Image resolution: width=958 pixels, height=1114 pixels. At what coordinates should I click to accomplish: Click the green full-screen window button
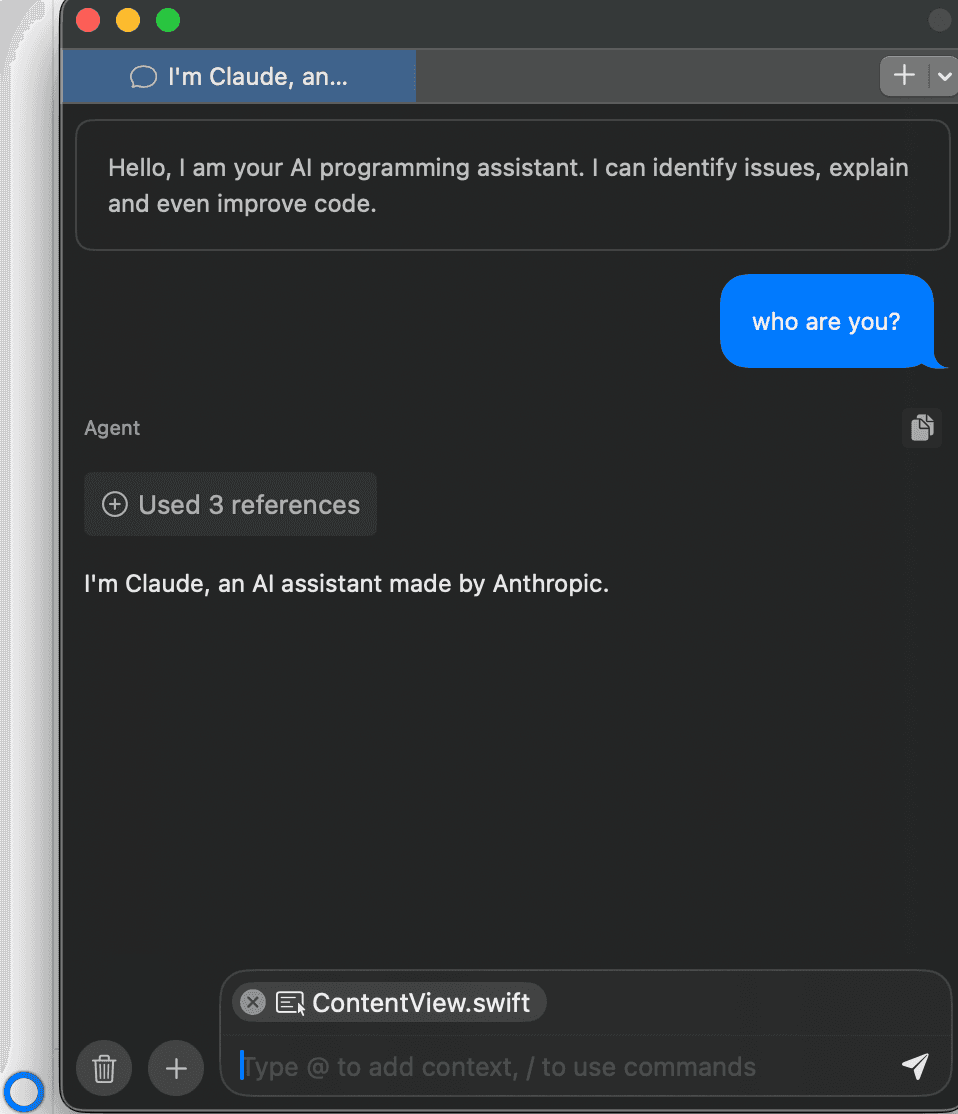(x=167, y=20)
